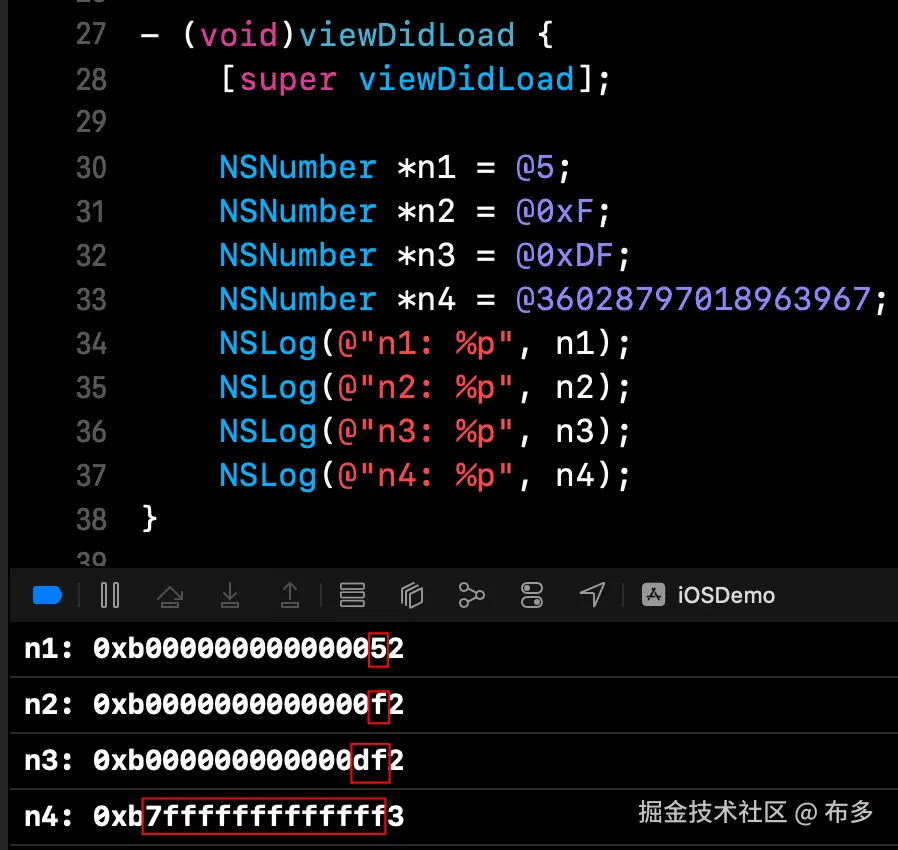The width and height of the screenshot is (898, 850).
Task: Click the iOSDemo app icon
Action: pyautogui.click(x=653, y=595)
